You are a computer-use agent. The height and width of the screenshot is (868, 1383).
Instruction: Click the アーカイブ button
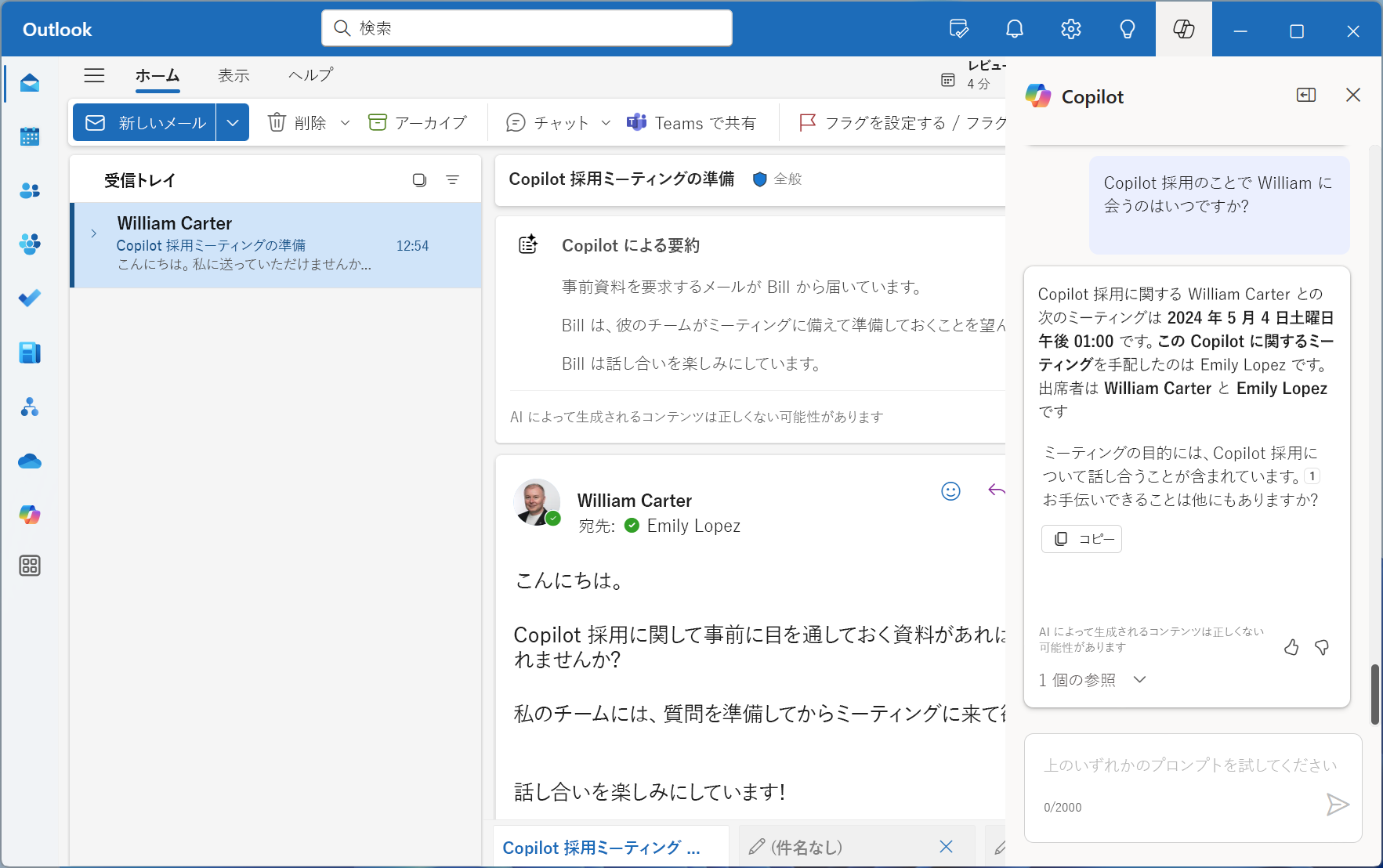(418, 123)
